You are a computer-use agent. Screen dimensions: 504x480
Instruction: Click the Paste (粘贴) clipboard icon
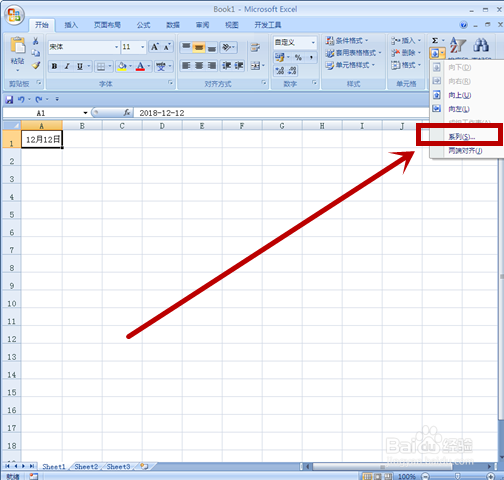pyautogui.click(x=18, y=46)
